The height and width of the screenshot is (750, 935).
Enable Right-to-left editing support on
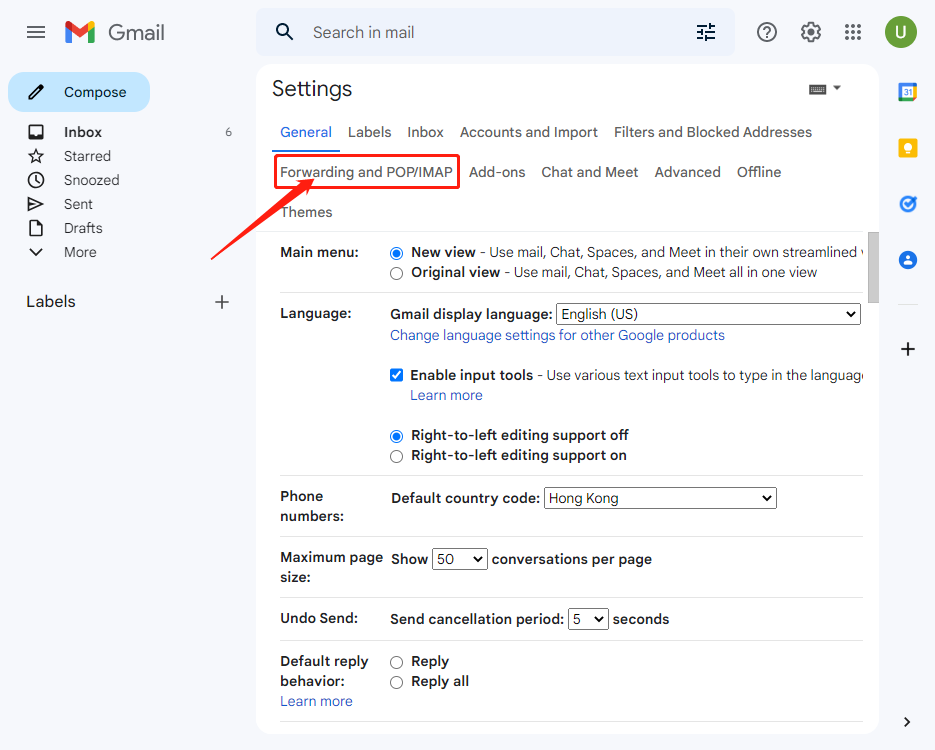click(x=397, y=456)
